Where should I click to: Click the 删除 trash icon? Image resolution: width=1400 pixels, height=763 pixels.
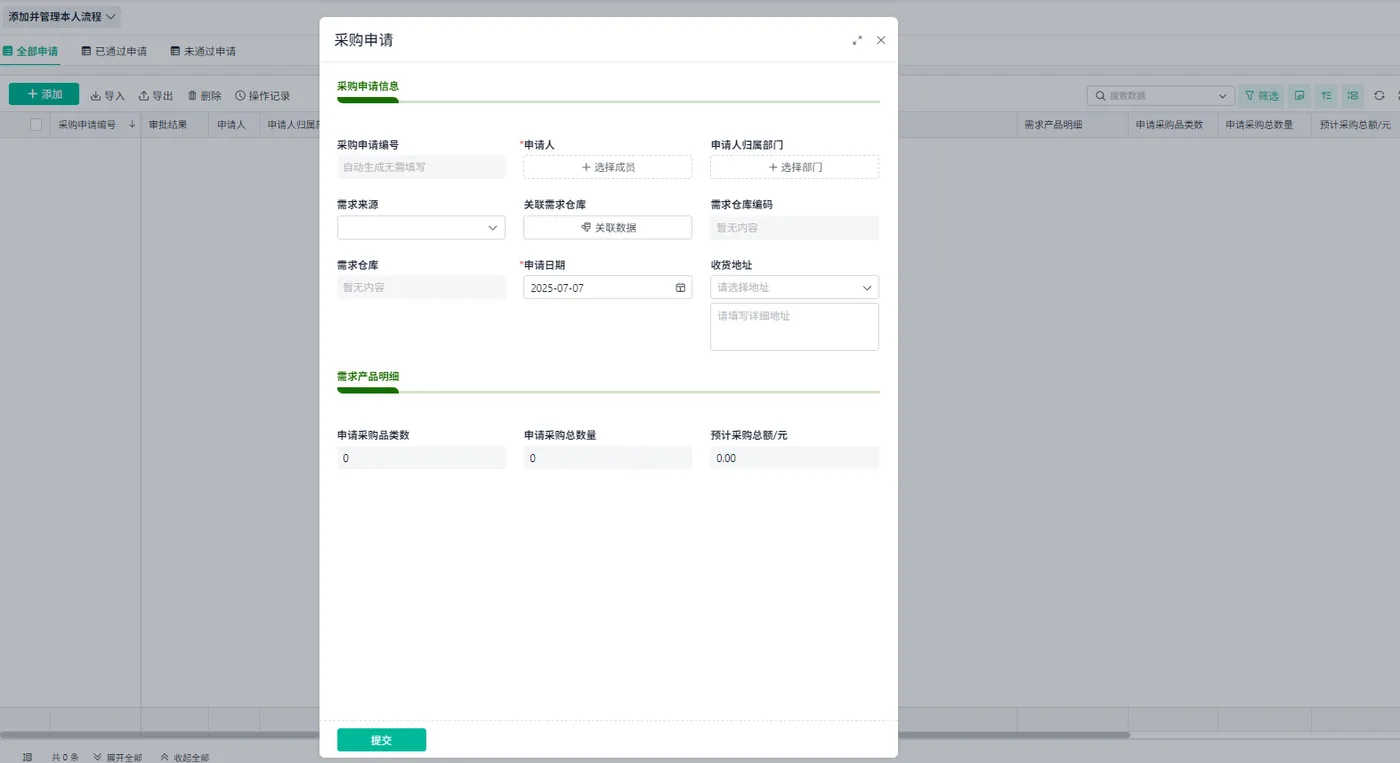(x=192, y=96)
